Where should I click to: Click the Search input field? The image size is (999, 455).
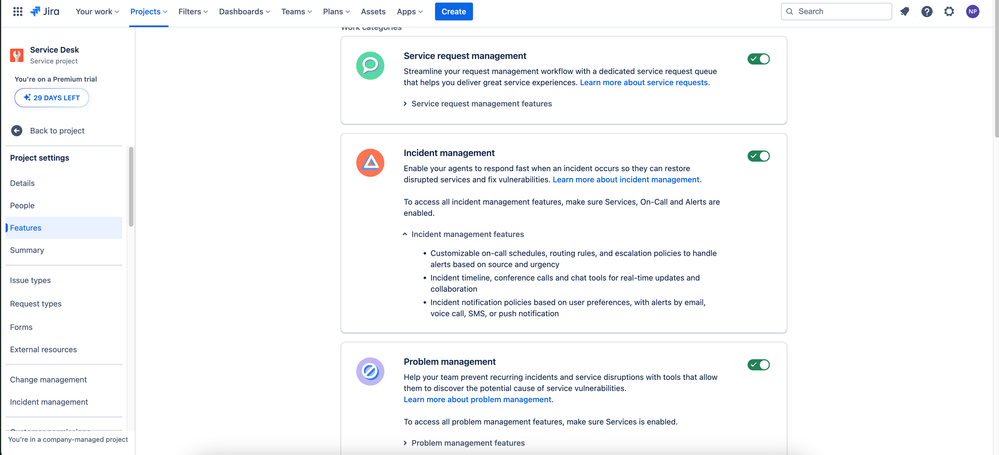[x=836, y=11]
